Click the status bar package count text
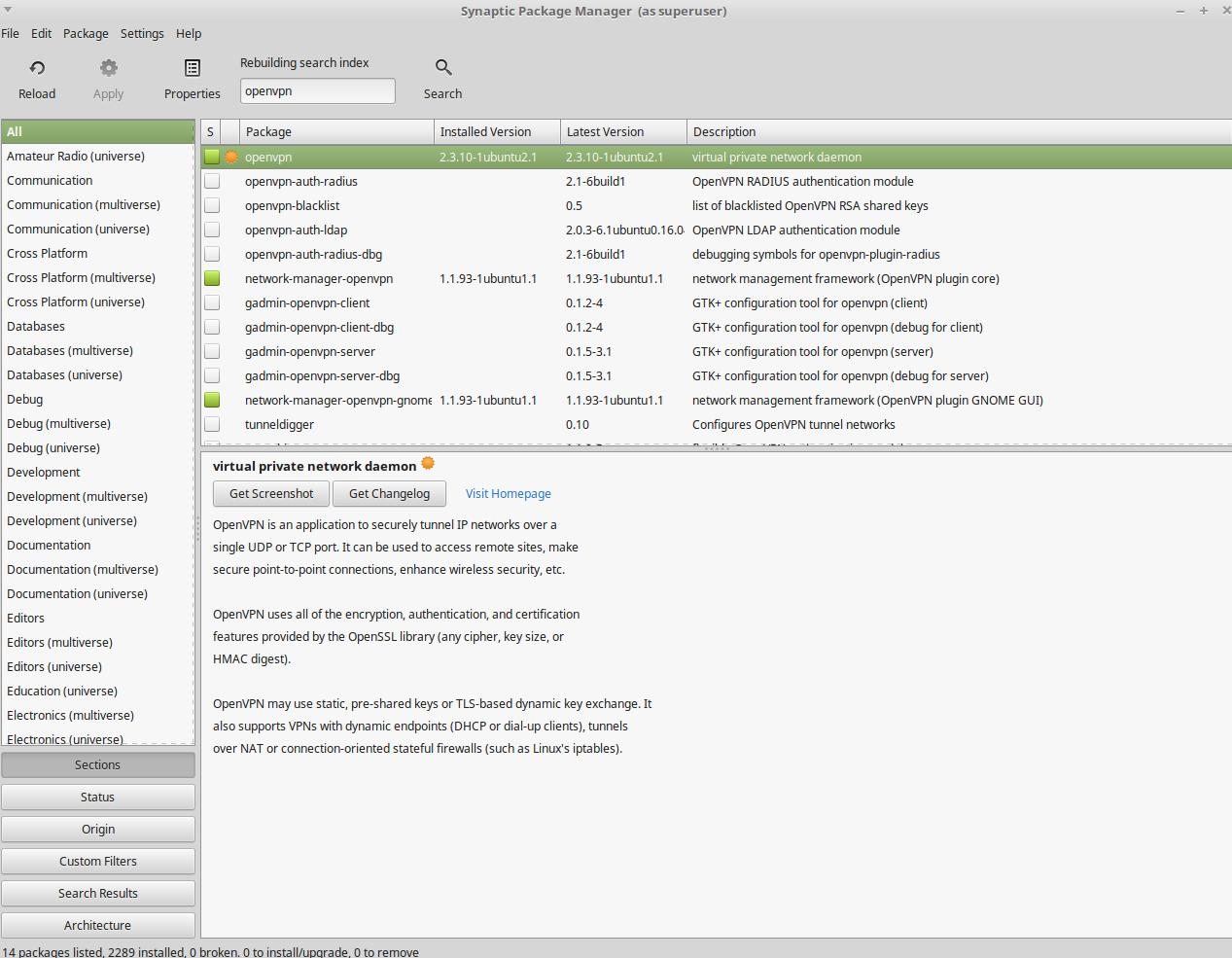The height and width of the screenshot is (958, 1232). pos(211,952)
